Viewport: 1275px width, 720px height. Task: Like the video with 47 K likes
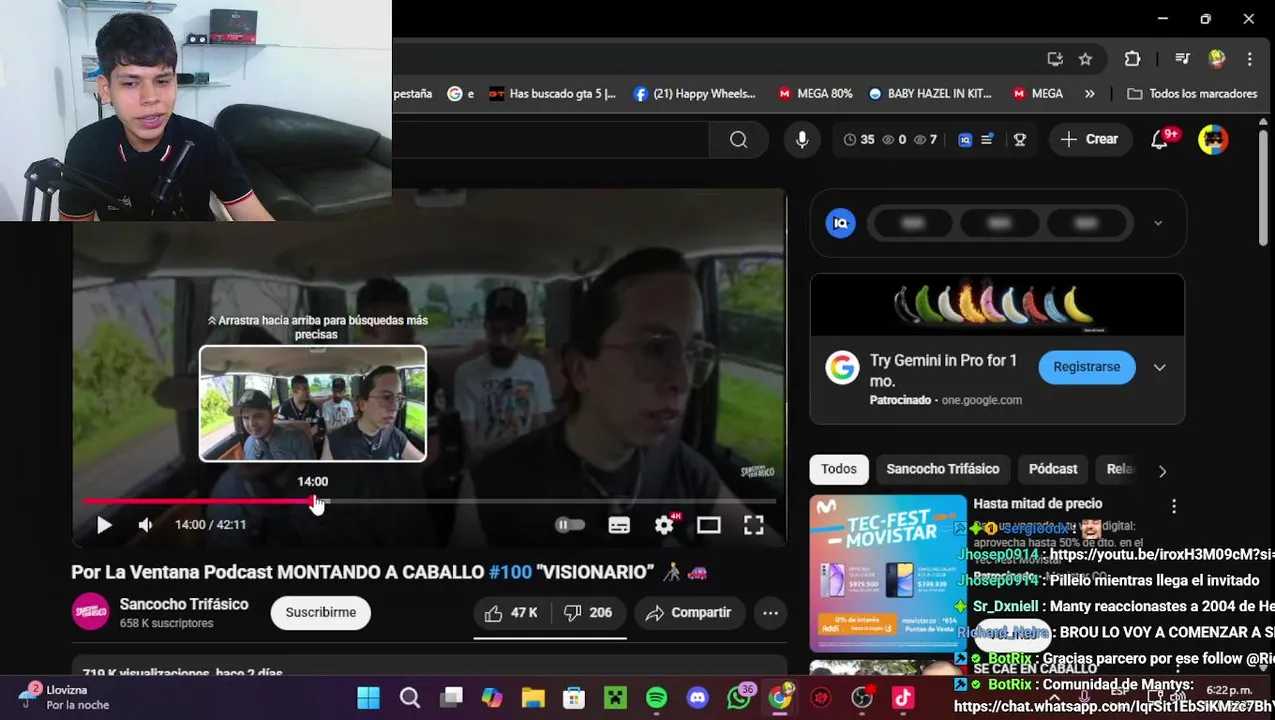(x=512, y=613)
